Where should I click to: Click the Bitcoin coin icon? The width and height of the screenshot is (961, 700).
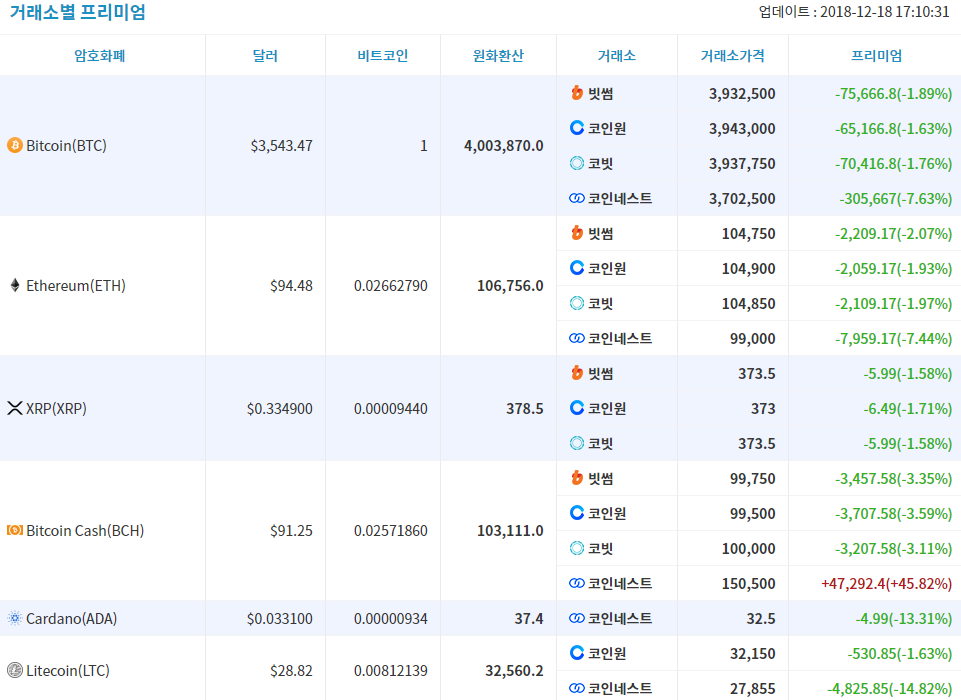pos(15,145)
